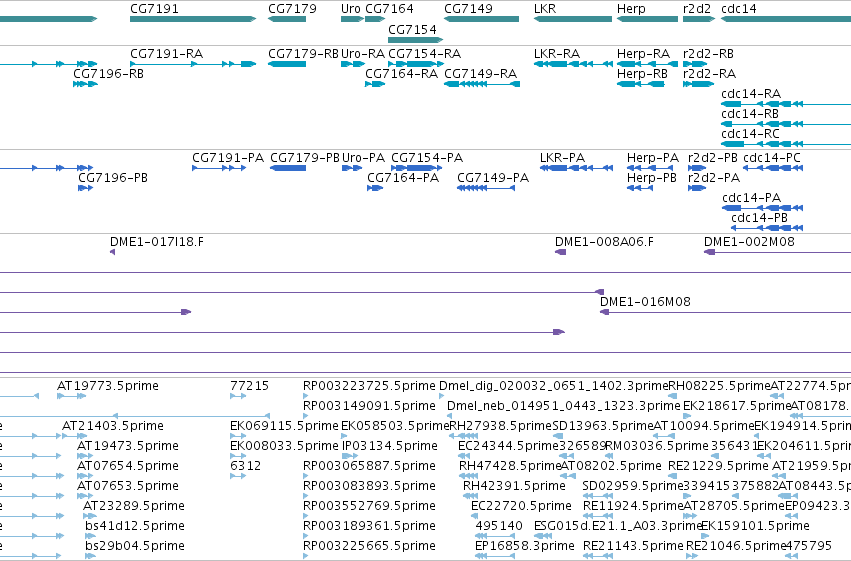
Task: Select protein label CG7164-PA
Action: (403, 178)
